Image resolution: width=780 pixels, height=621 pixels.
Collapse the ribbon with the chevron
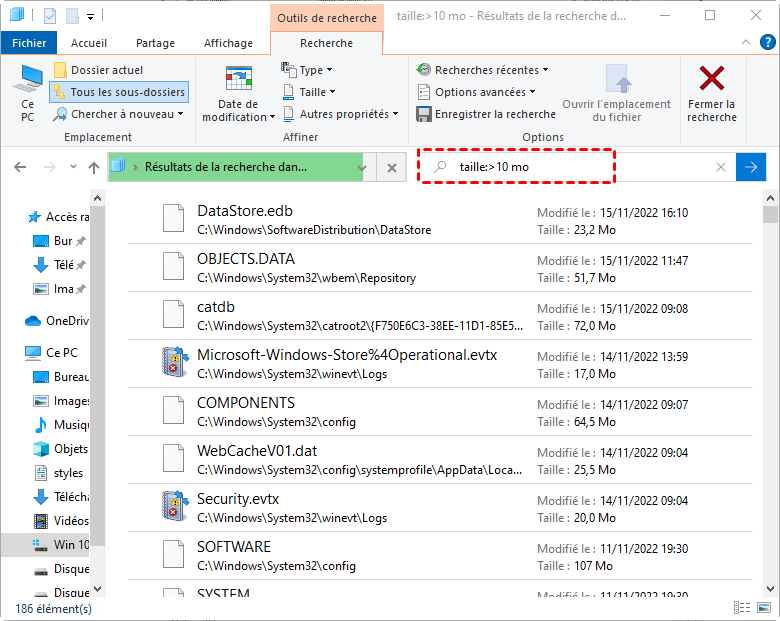coord(746,42)
